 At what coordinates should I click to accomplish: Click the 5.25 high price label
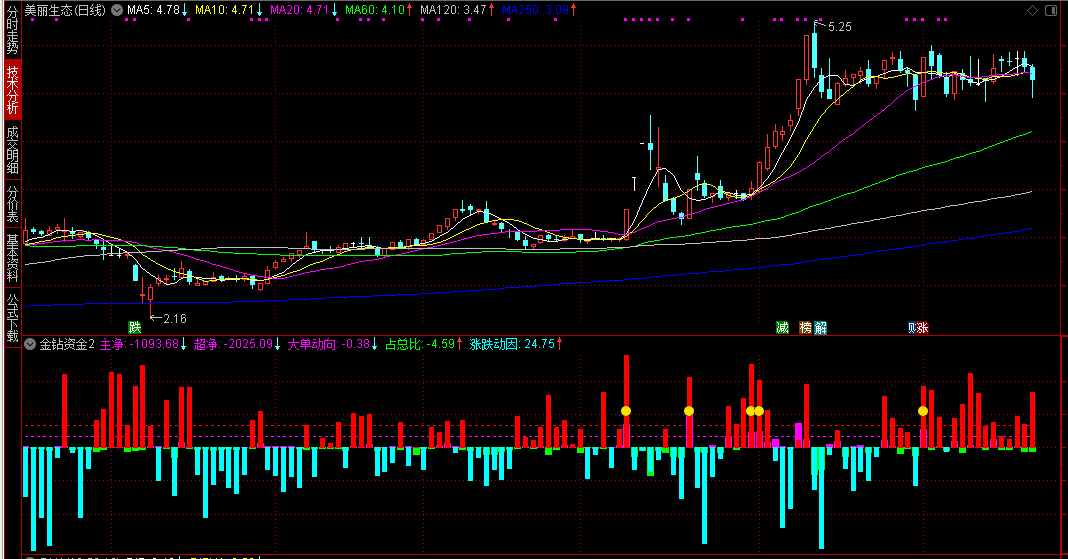(840, 27)
